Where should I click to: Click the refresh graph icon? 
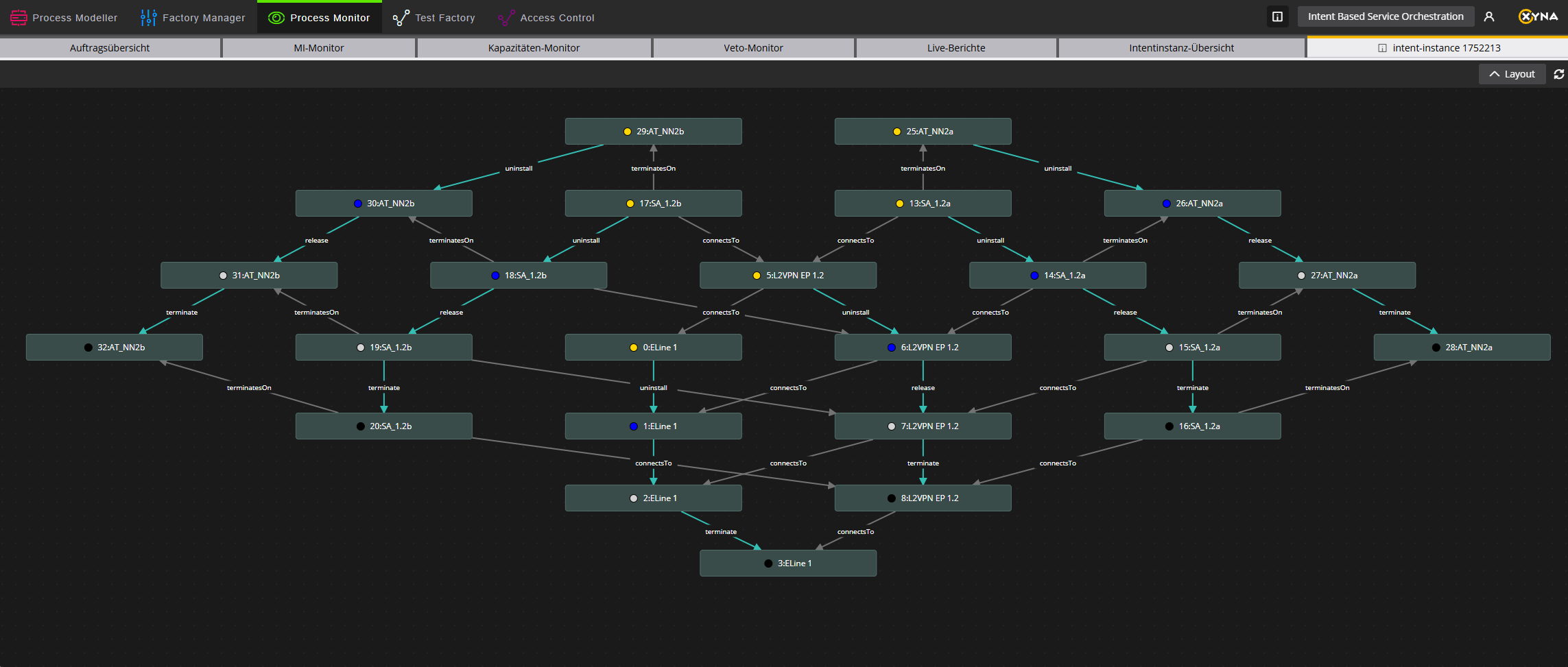1558,74
